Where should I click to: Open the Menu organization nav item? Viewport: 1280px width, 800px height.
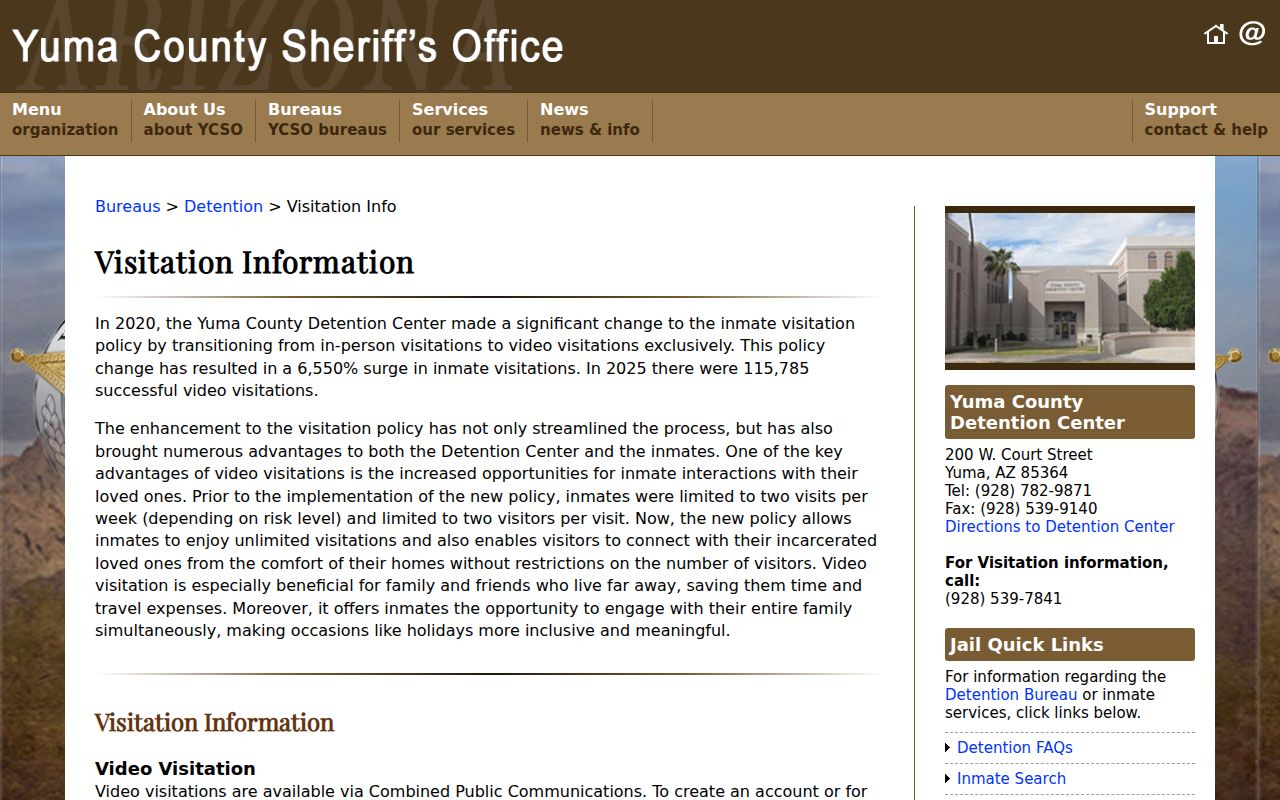pyautogui.click(x=65, y=119)
